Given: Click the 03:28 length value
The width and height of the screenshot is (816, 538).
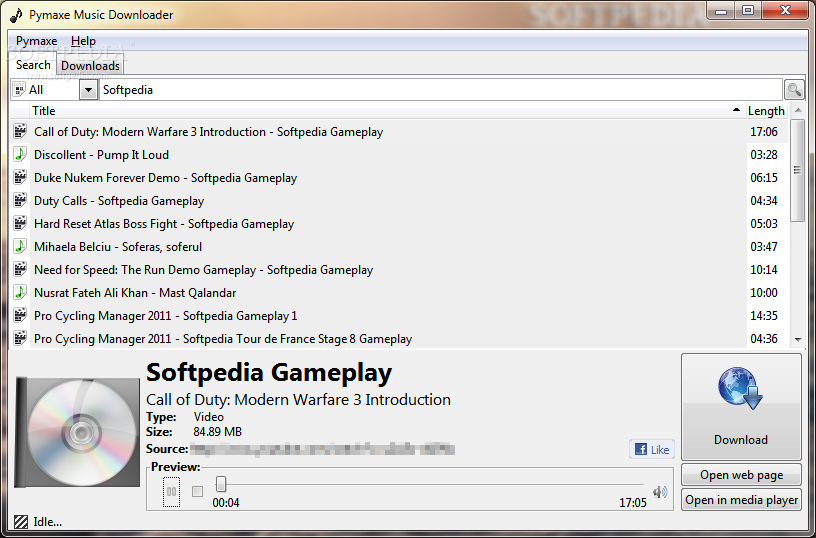Looking at the screenshot, I should tap(763, 155).
